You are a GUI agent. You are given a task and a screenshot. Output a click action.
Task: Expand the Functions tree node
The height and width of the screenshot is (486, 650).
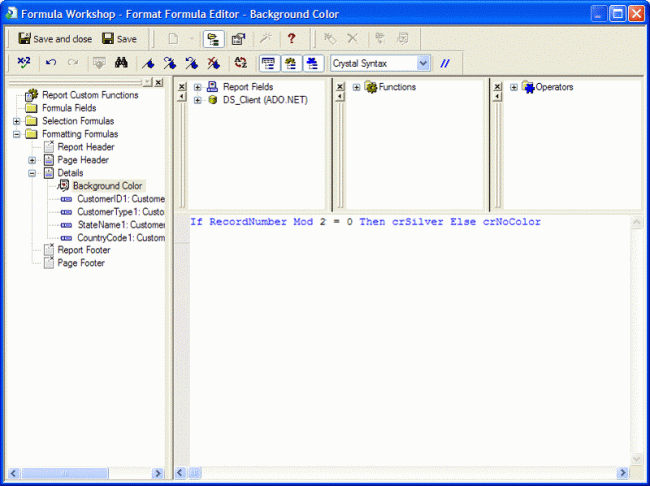(357, 87)
